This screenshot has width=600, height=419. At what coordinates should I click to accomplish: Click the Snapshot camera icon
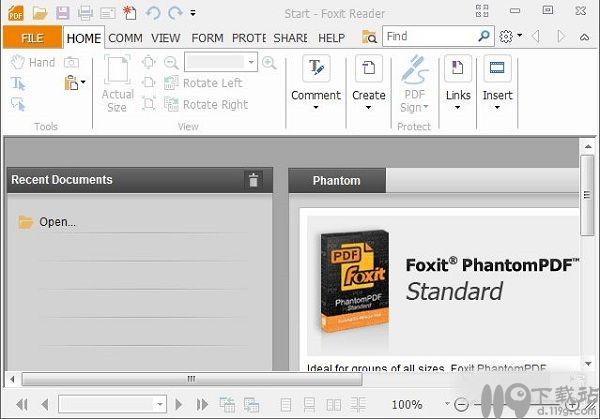pos(71,62)
